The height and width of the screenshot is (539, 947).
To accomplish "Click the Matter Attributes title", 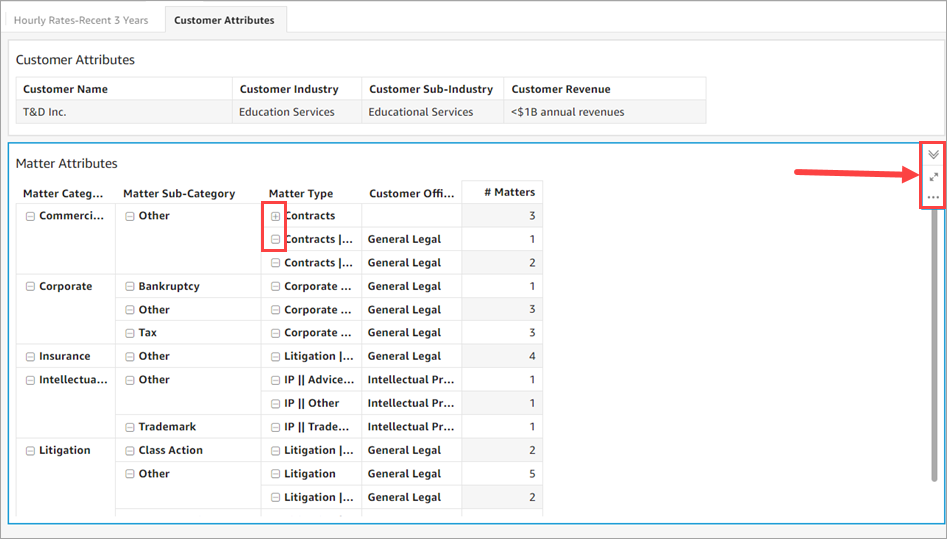I will coord(66,163).
